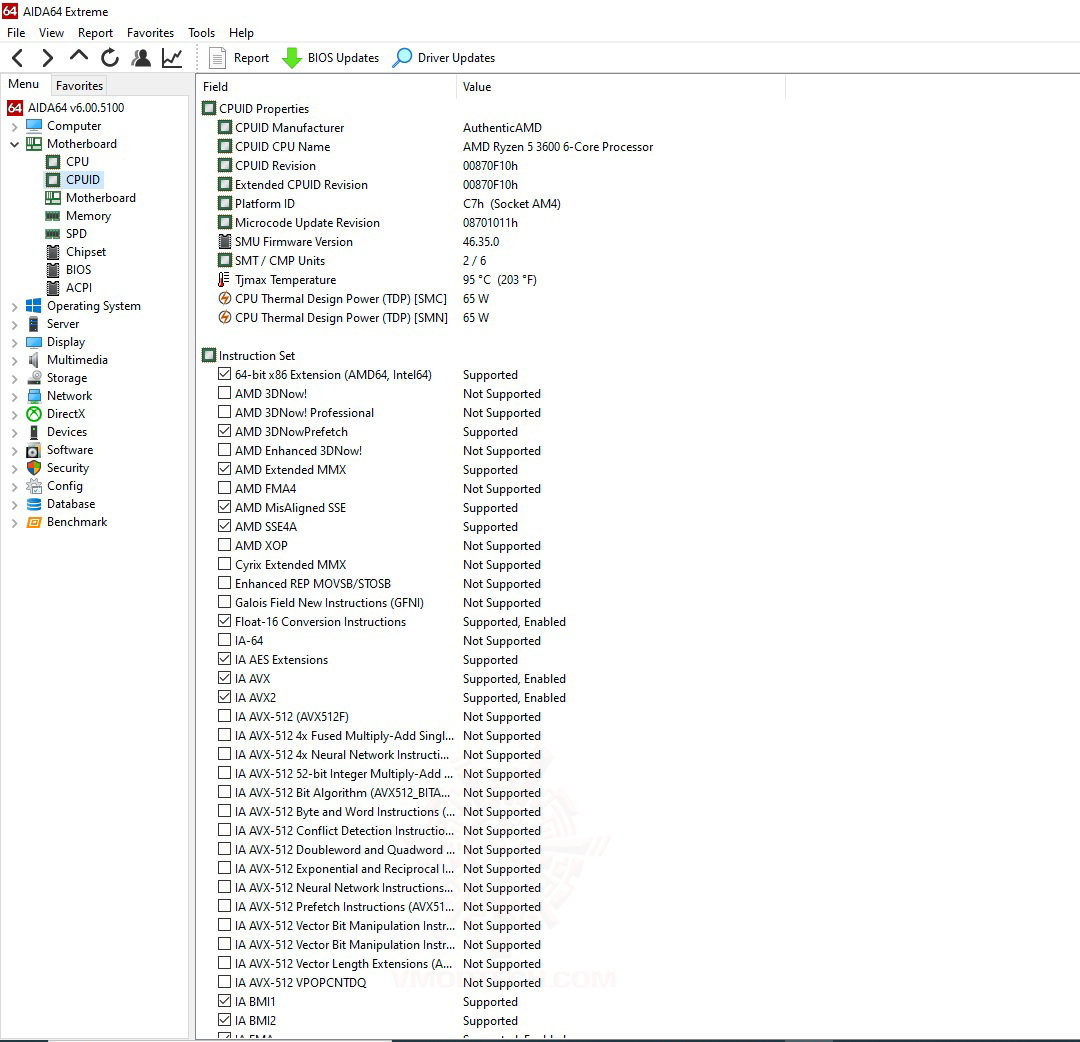Screen dimensions: 1080x1042
Task: Click the Benchmark icon in the tree
Action: (34, 522)
